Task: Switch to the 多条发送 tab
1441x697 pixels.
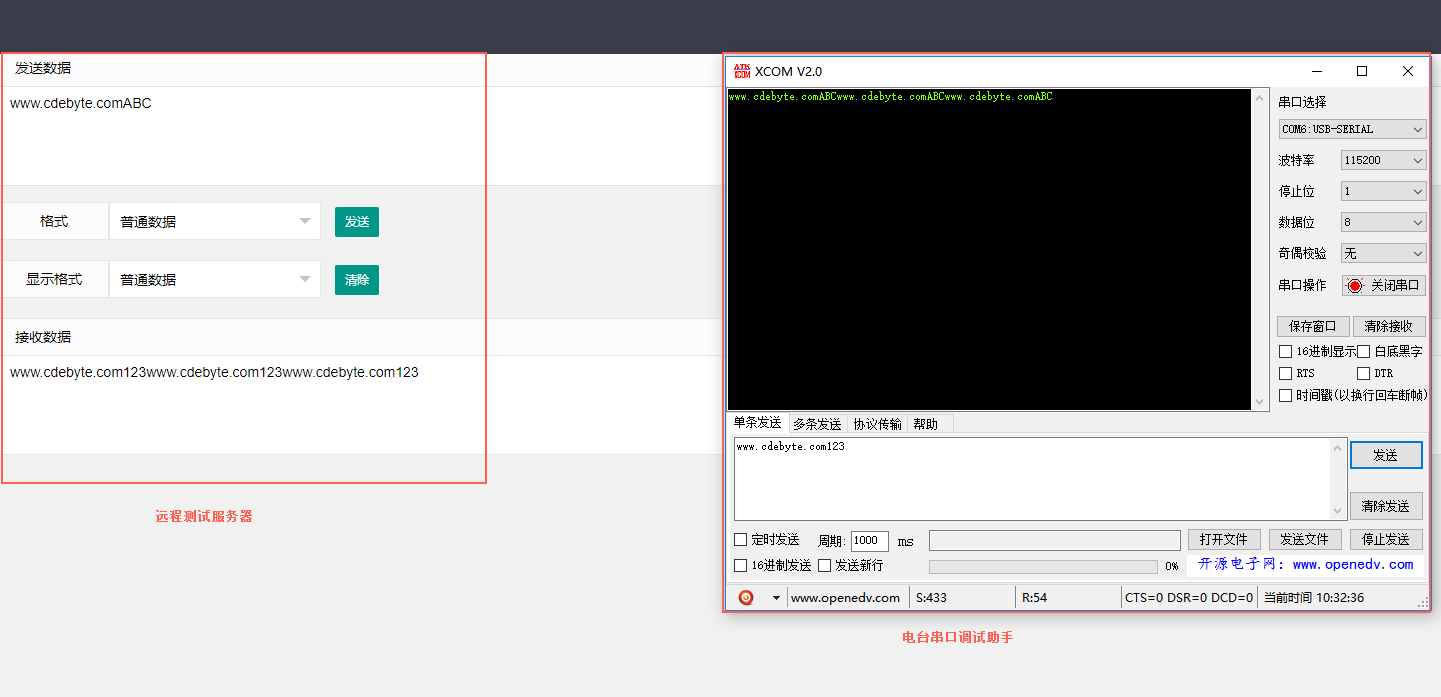Action: (817, 423)
